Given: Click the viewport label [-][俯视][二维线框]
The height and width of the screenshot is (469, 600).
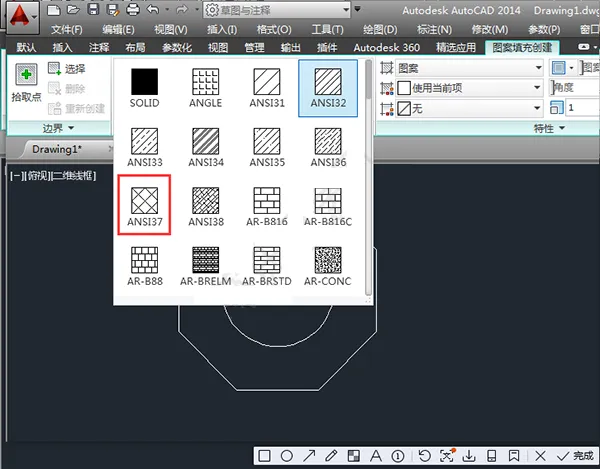Looking at the screenshot, I should (x=53, y=176).
